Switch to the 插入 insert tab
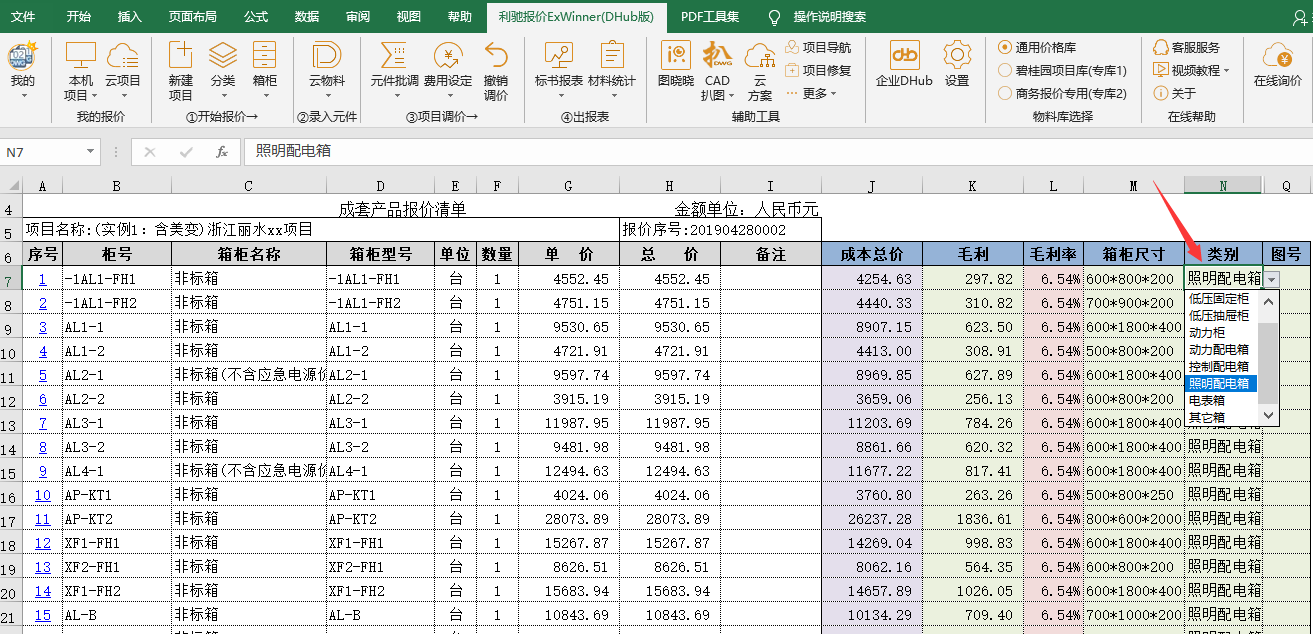1313x634 pixels. click(130, 16)
